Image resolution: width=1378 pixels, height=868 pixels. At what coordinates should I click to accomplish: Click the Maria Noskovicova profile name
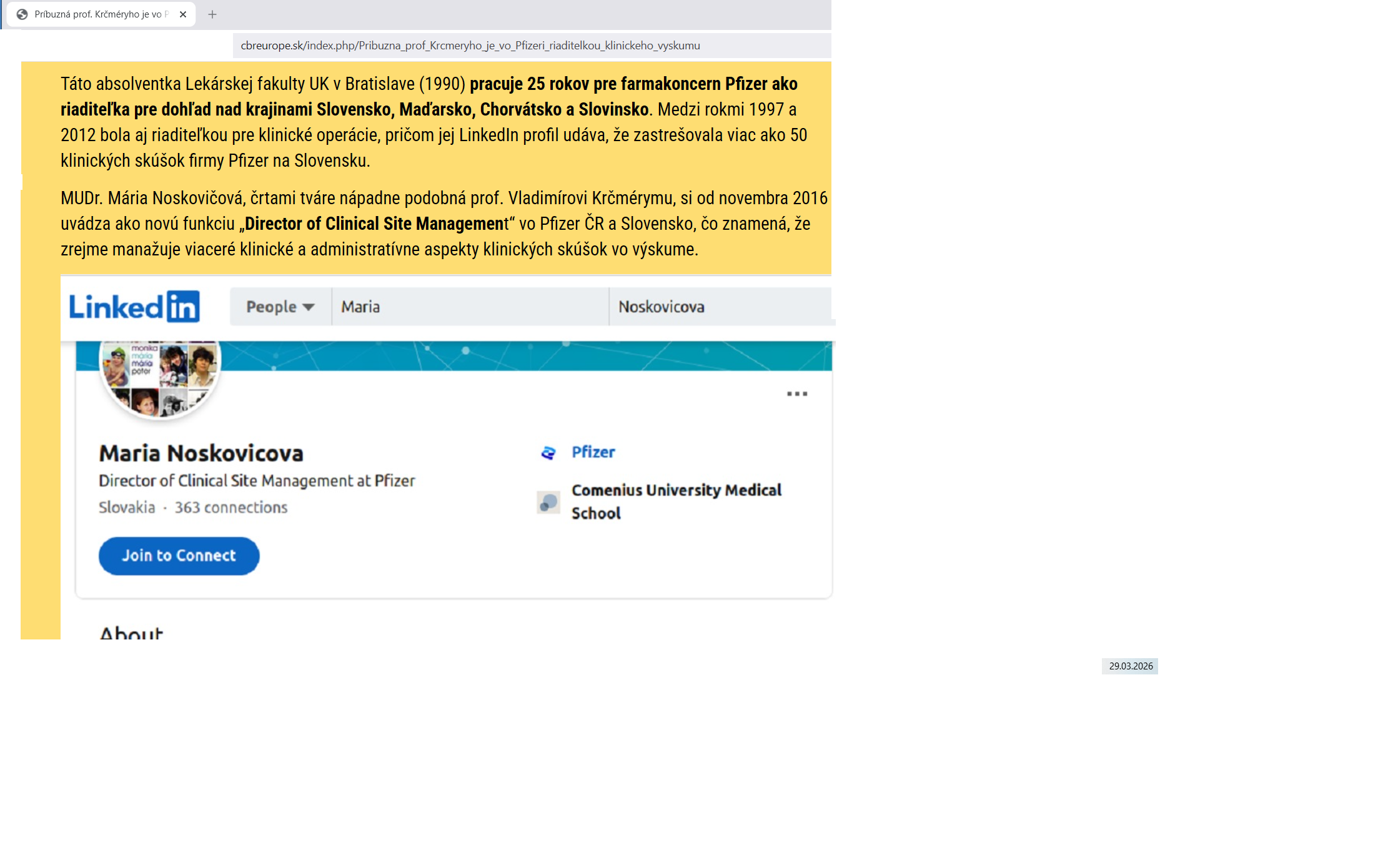point(201,453)
